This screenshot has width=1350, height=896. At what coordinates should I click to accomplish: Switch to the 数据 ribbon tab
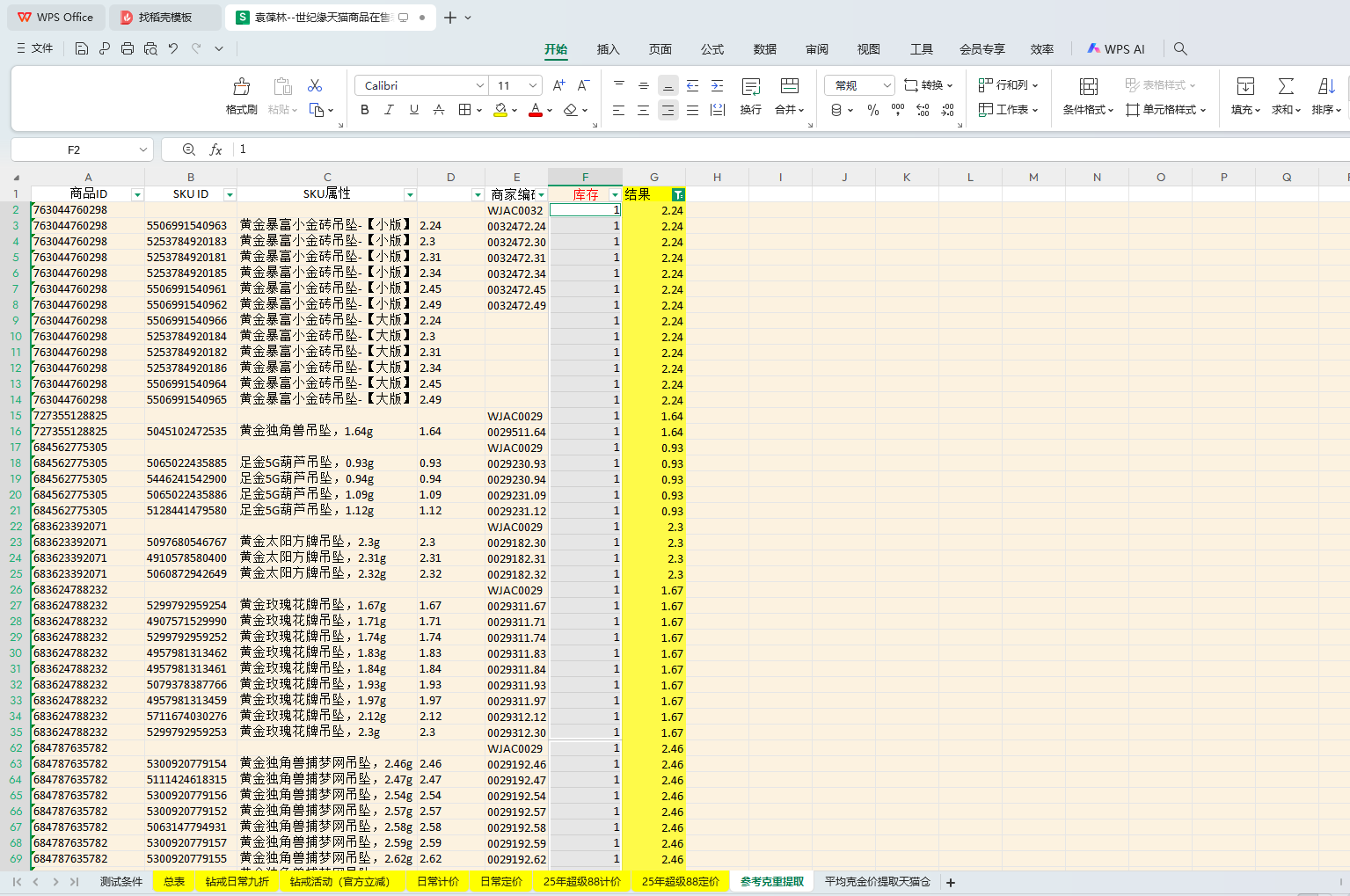(x=764, y=49)
